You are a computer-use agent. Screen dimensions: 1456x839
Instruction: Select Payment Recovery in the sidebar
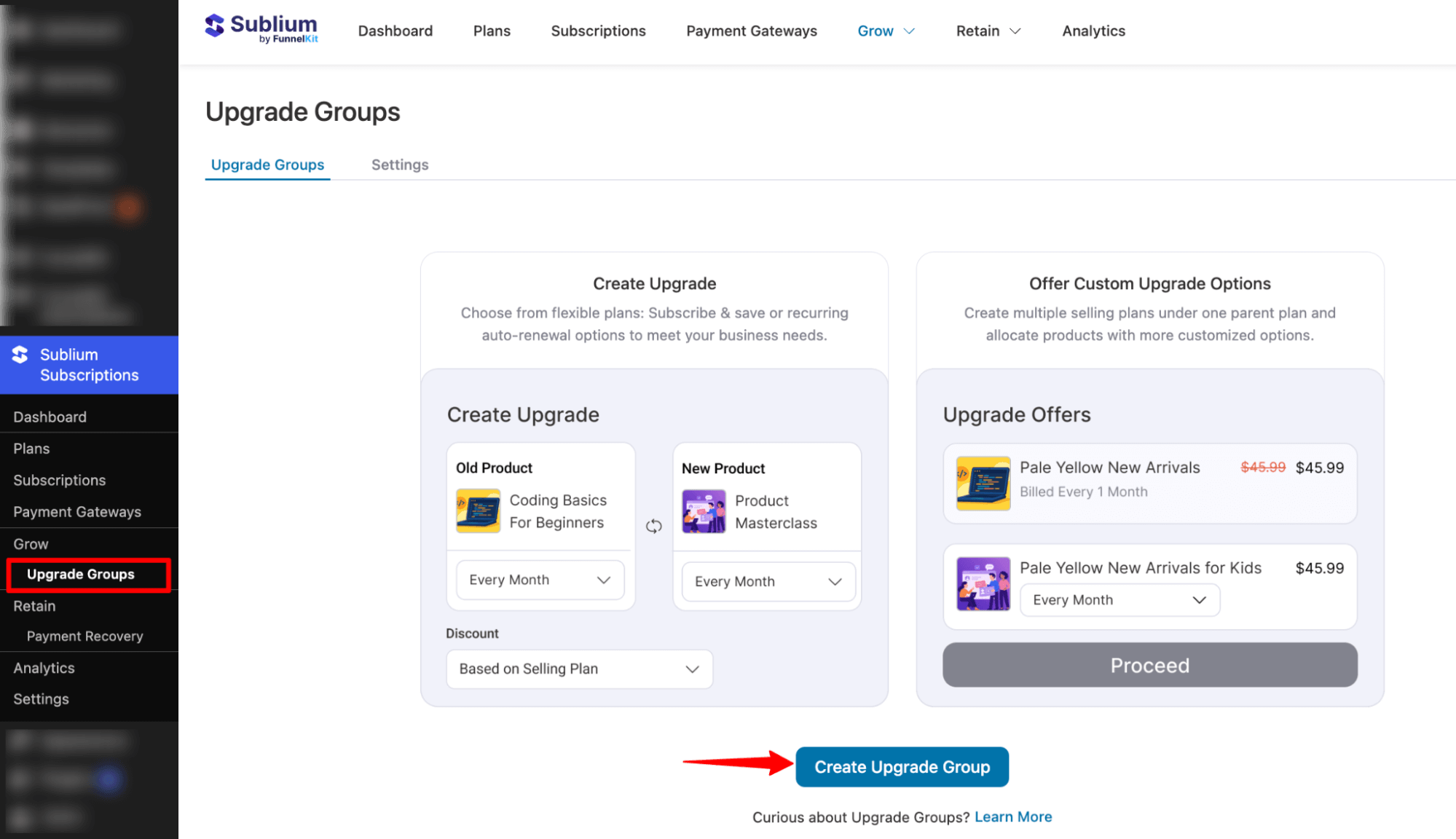click(x=84, y=636)
